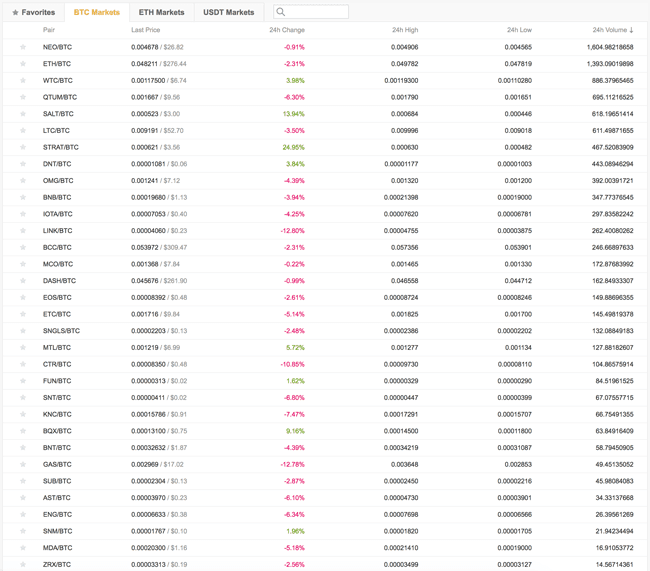The image size is (650, 571).
Task: Click star icon beside ETC/BTC
Action: pyautogui.click(x=23, y=314)
